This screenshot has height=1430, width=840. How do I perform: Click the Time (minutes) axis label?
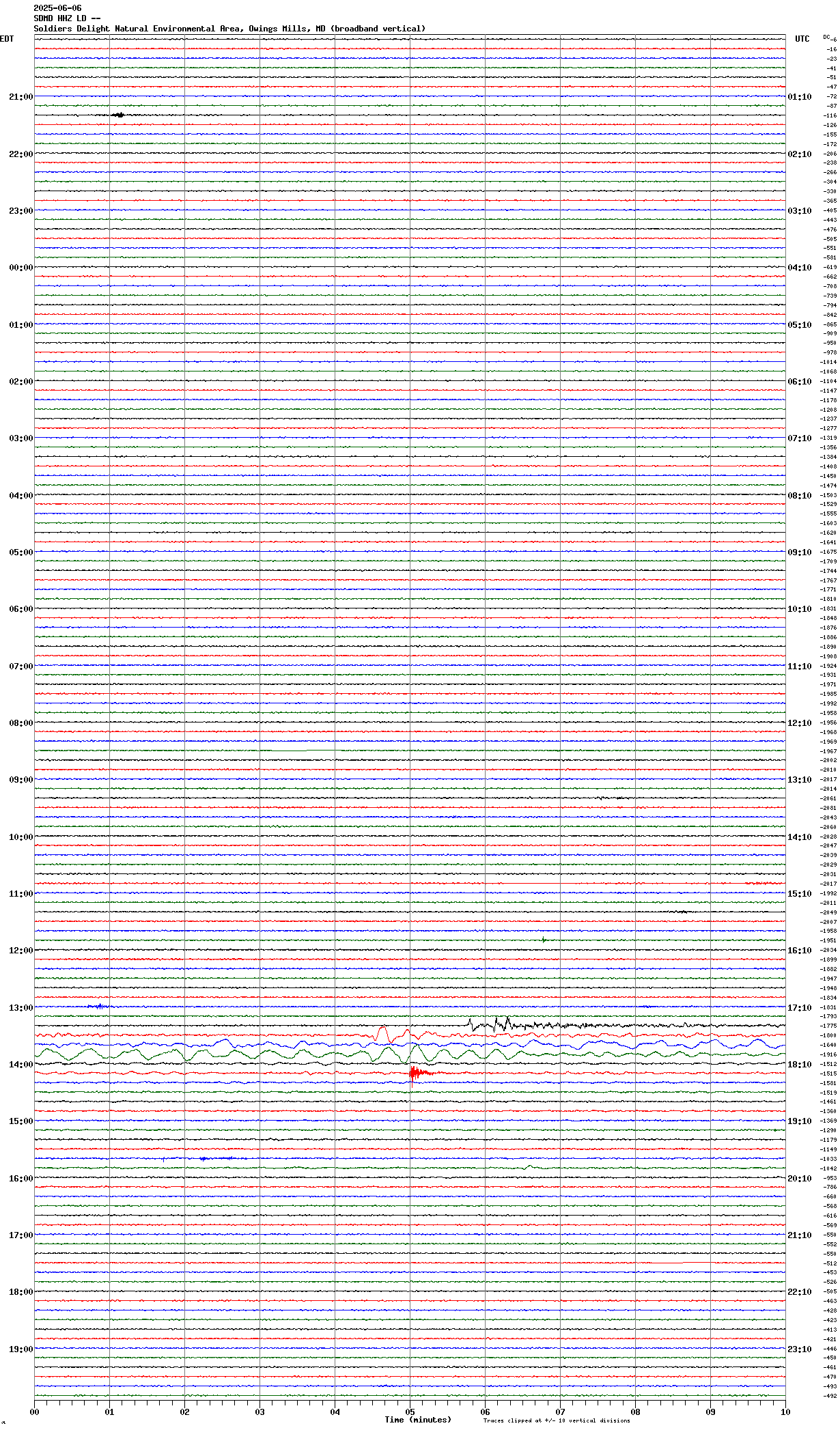click(418, 1420)
